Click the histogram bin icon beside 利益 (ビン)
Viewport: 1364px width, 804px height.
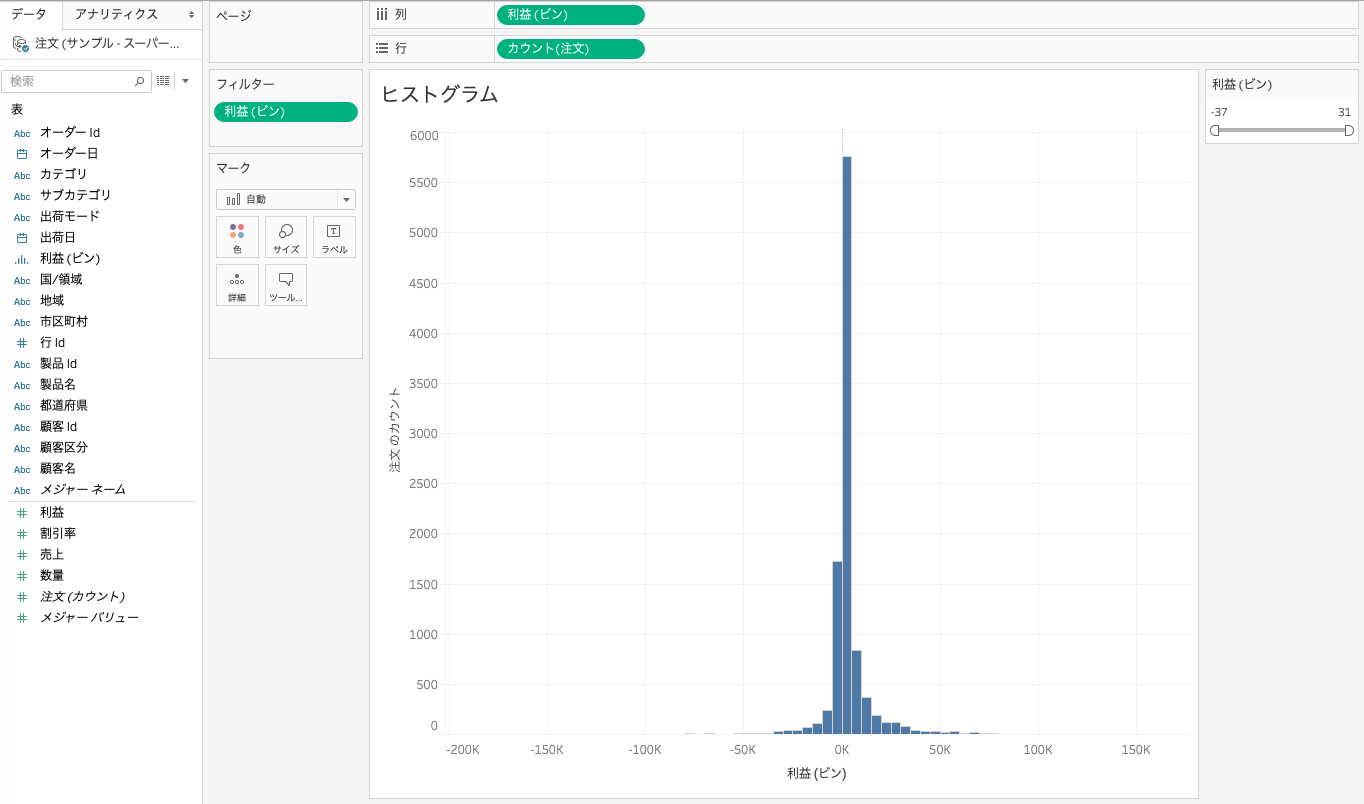point(22,259)
